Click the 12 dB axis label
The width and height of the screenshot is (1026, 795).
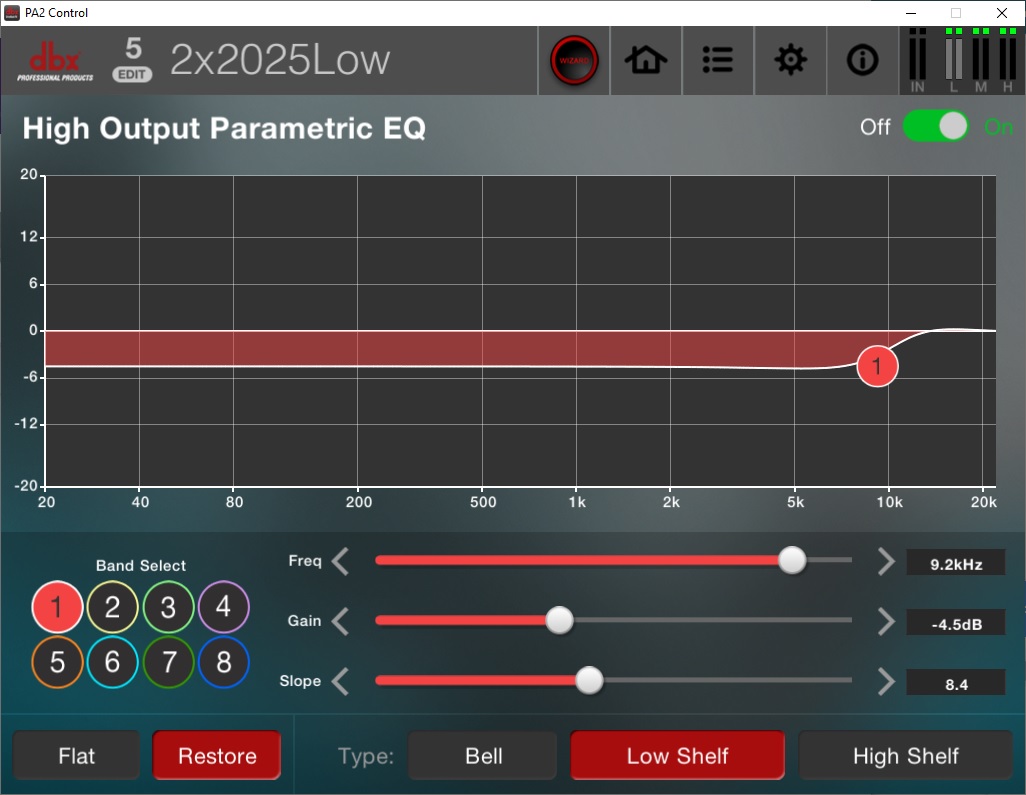29,236
